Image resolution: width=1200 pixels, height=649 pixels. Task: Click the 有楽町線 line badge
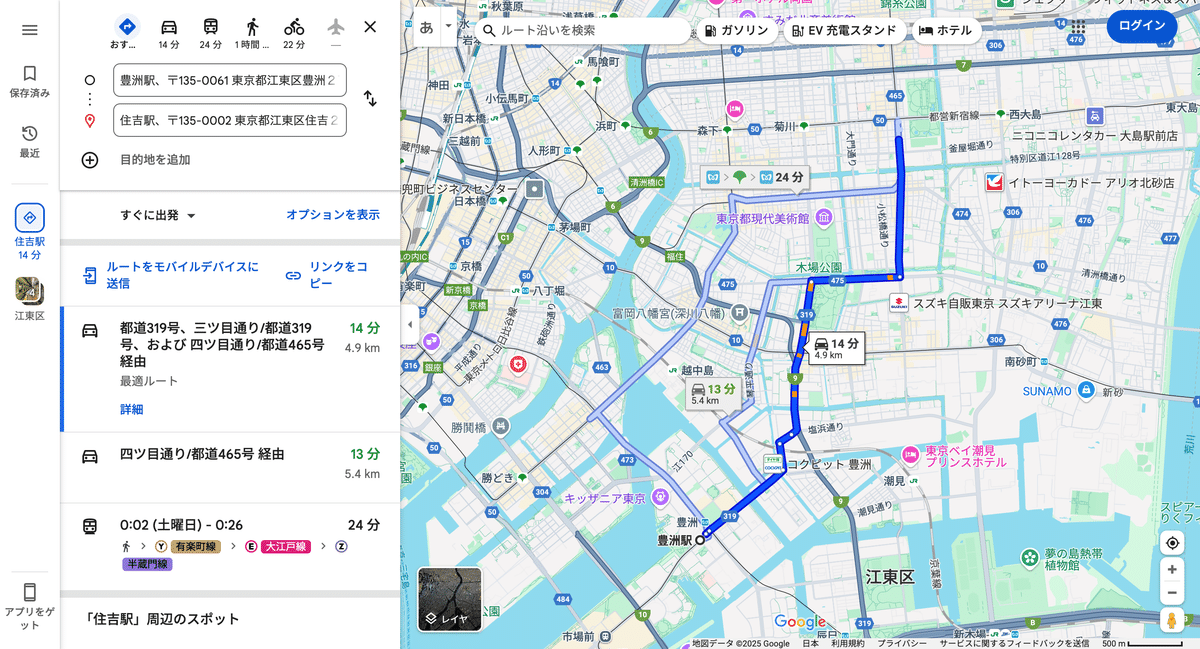196,546
